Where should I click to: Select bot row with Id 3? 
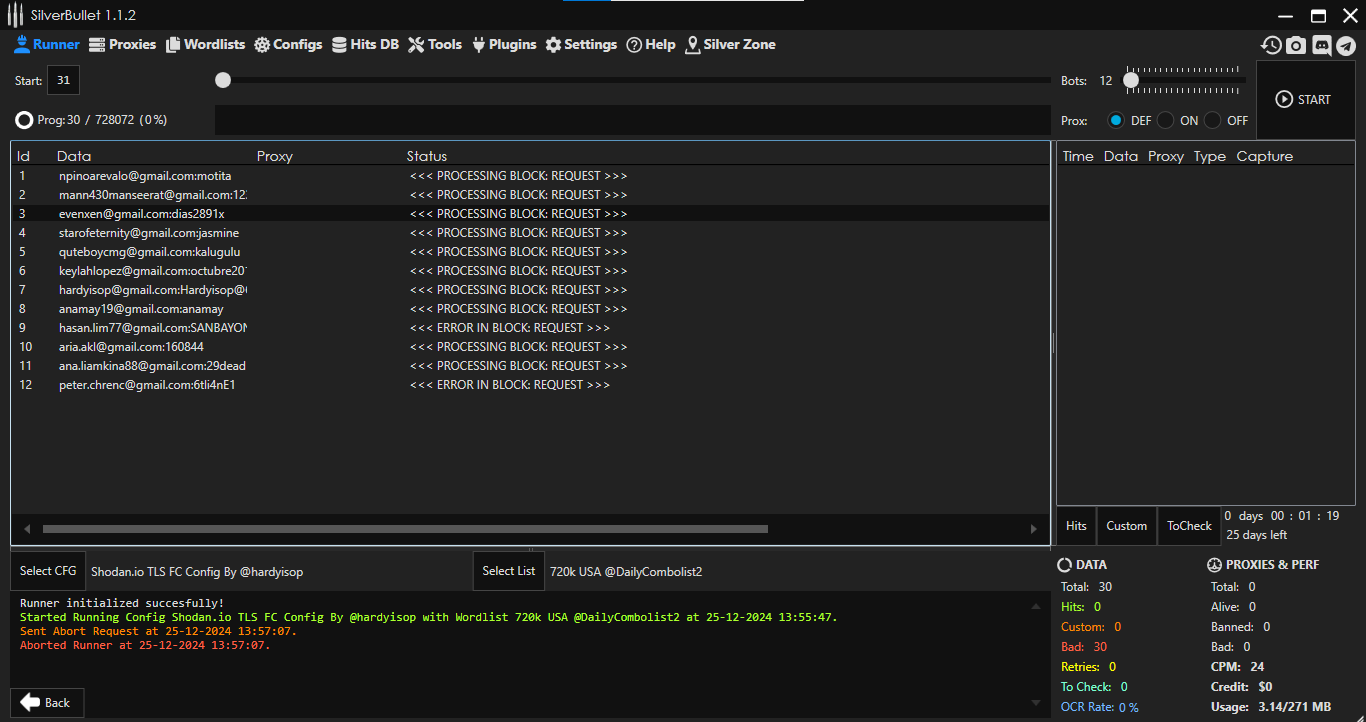click(530, 214)
